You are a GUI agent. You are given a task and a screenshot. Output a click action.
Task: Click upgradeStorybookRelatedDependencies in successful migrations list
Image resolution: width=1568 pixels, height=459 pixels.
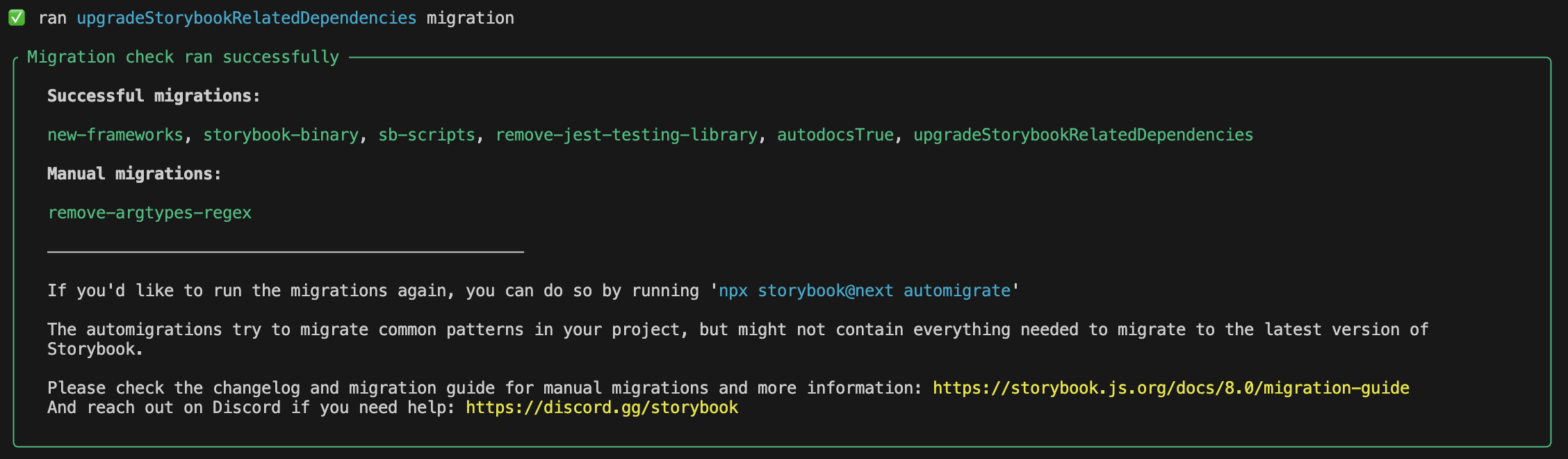1084,135
